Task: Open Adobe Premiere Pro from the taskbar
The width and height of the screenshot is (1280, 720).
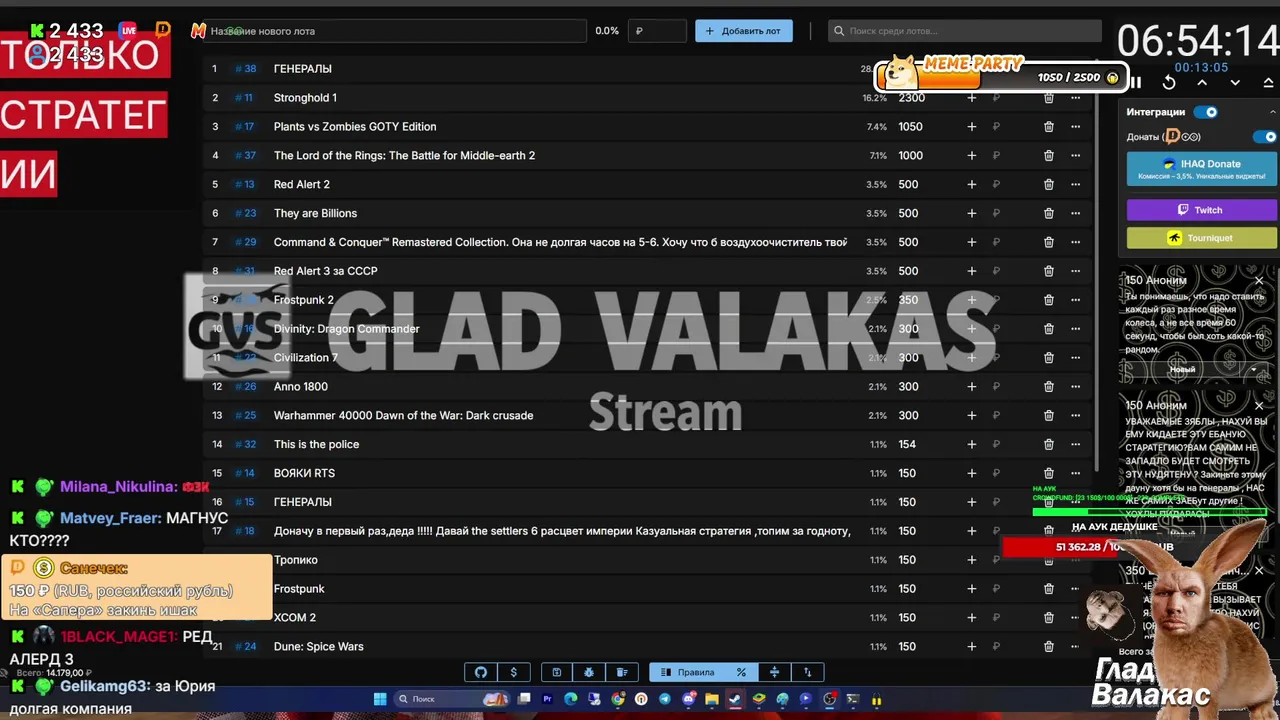Action: click(x=547, y=699)
